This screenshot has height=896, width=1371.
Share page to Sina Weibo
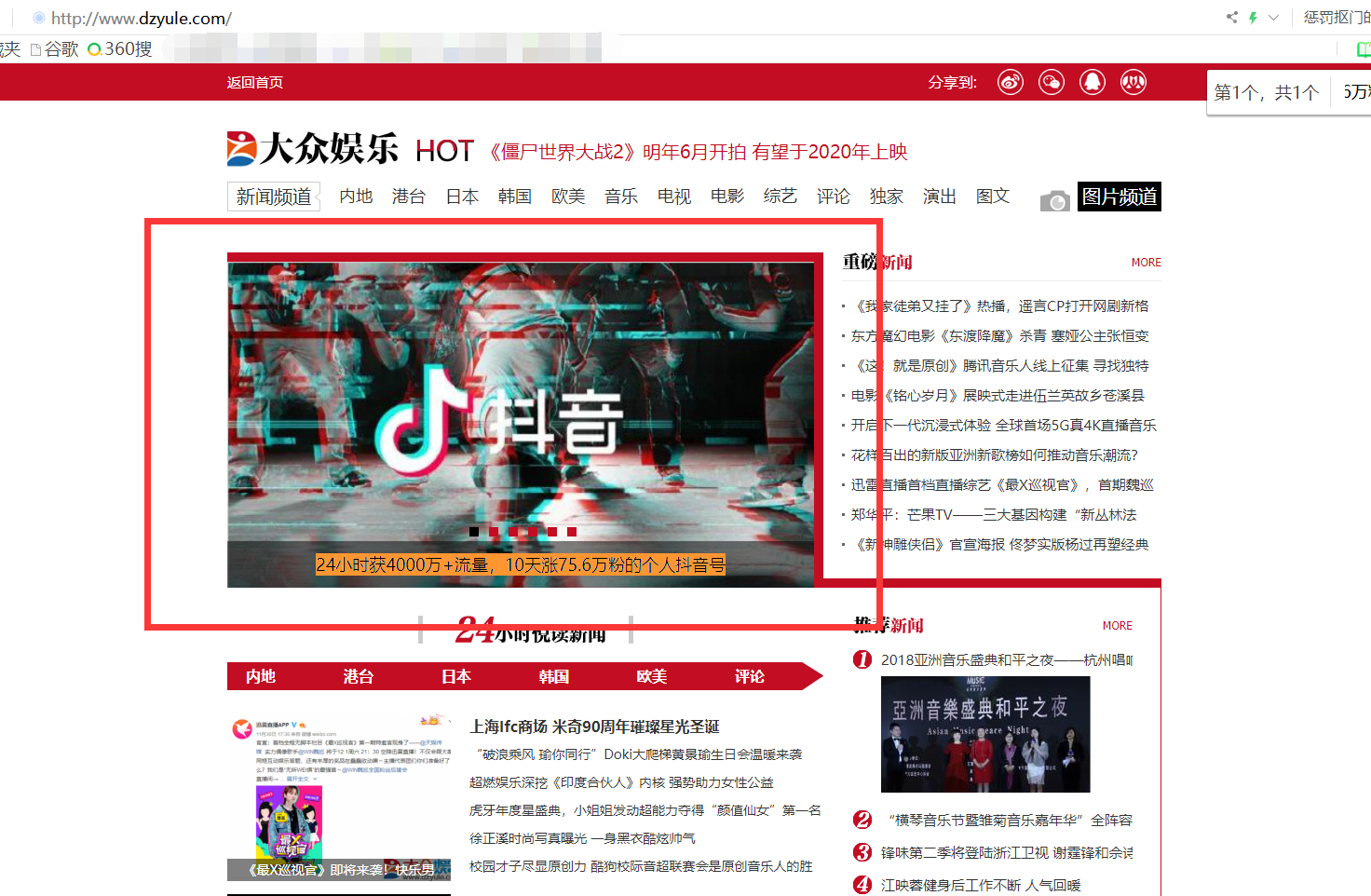coord(1011,82)
